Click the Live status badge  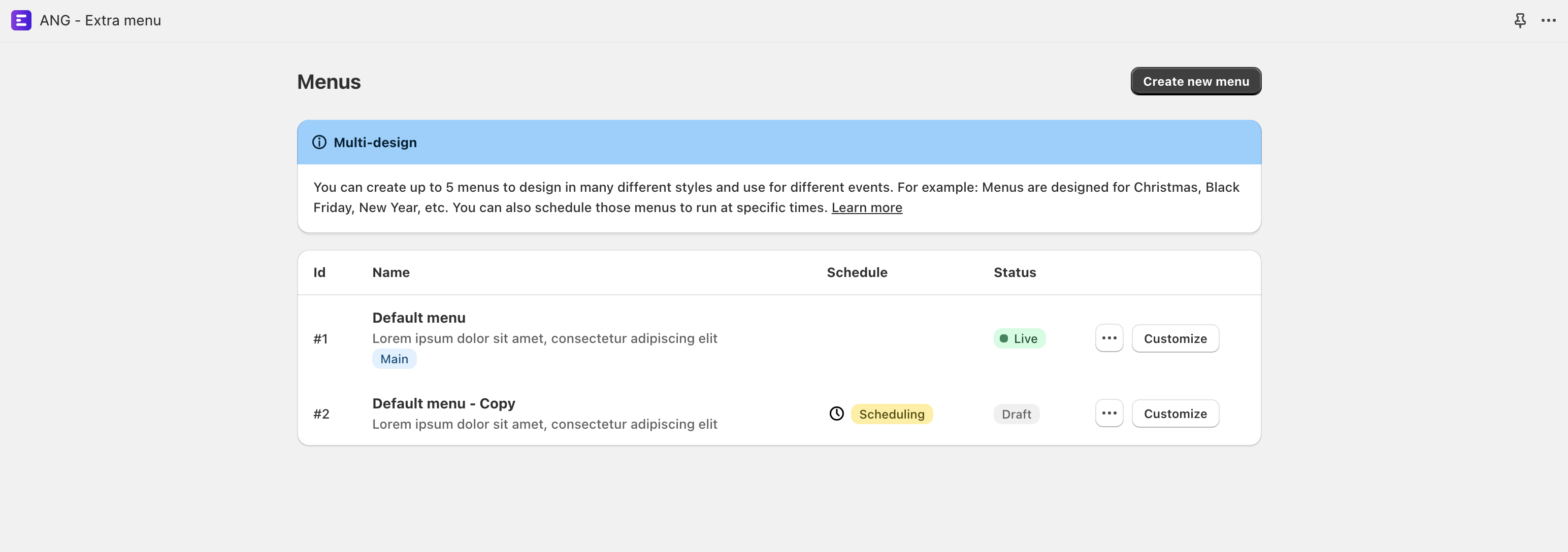point(1019,338)
